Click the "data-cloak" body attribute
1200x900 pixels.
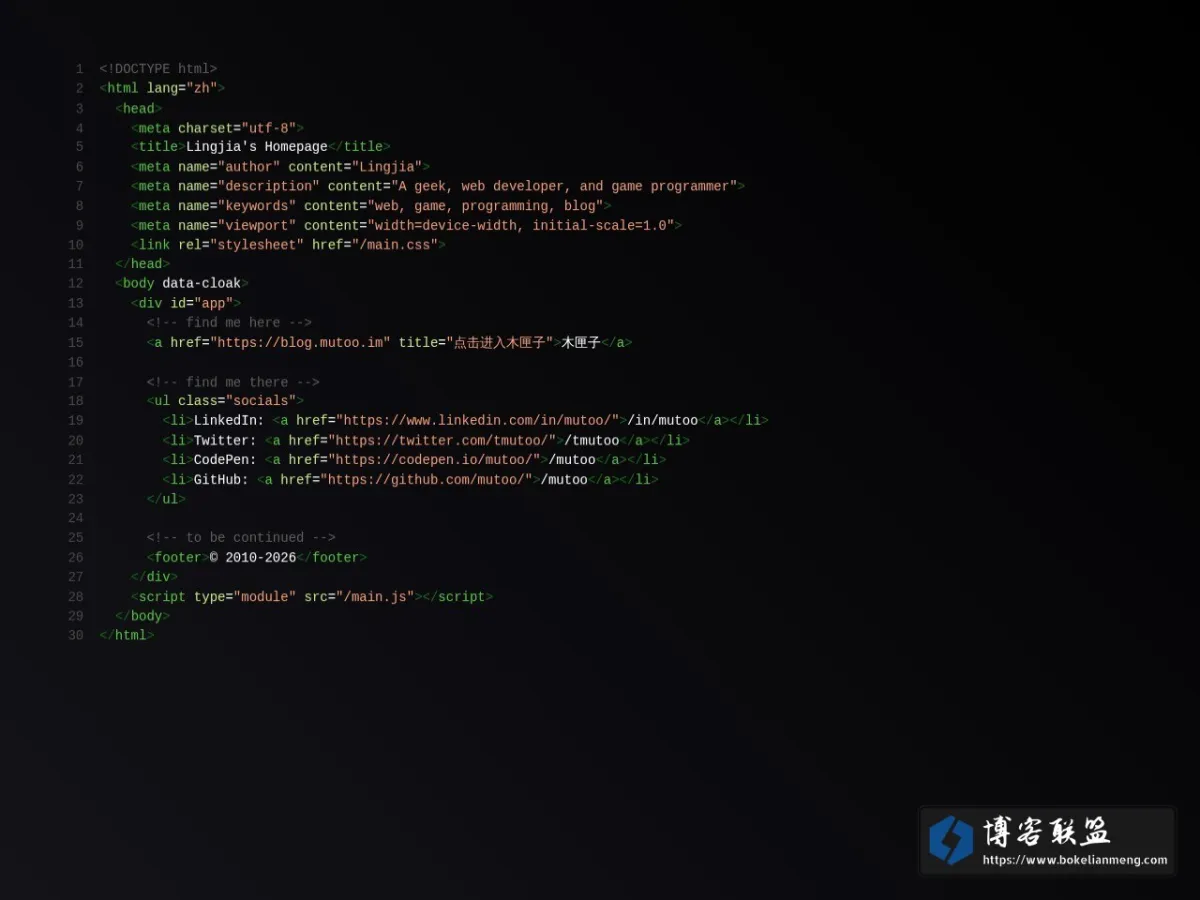(202, 284)
